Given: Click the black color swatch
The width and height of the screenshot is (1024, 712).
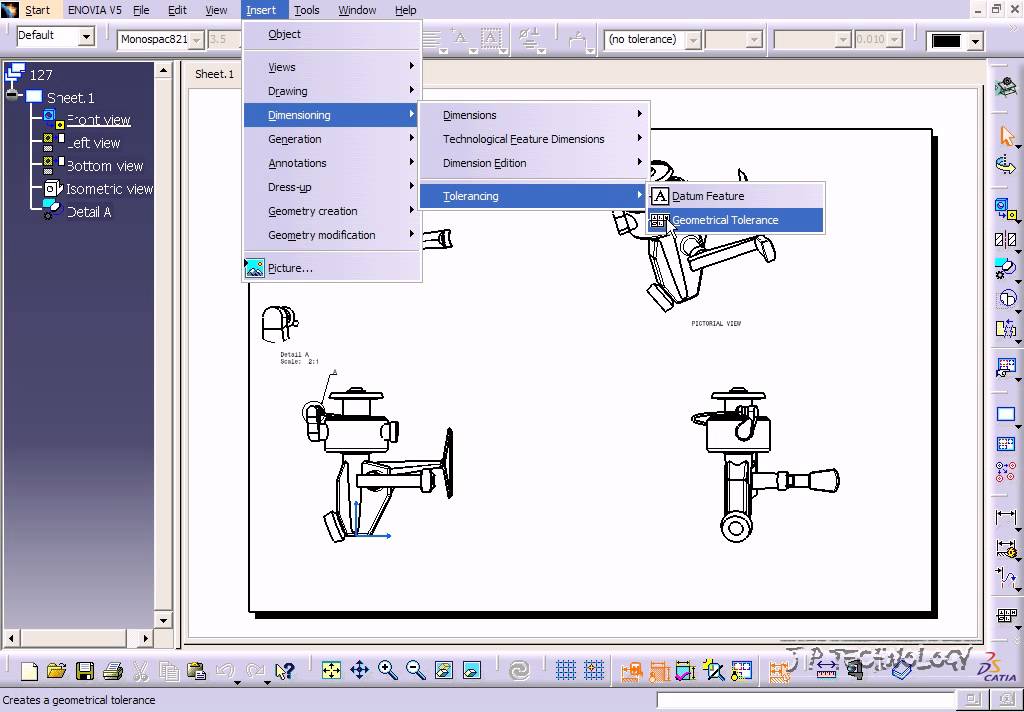Looking at the screenshot, I should 946,42.
